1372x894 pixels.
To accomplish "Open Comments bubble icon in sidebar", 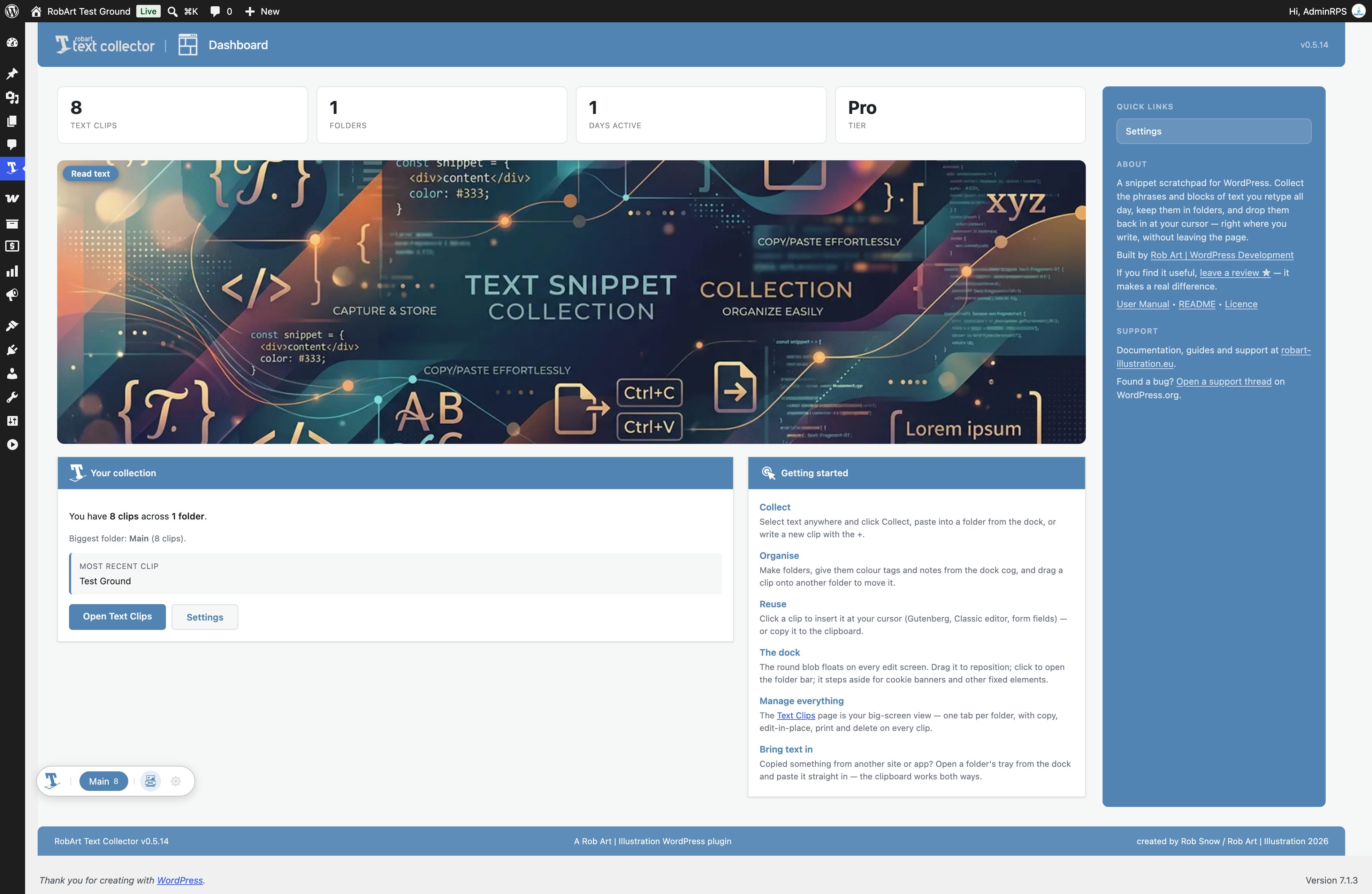I will [x=12, y=145].
